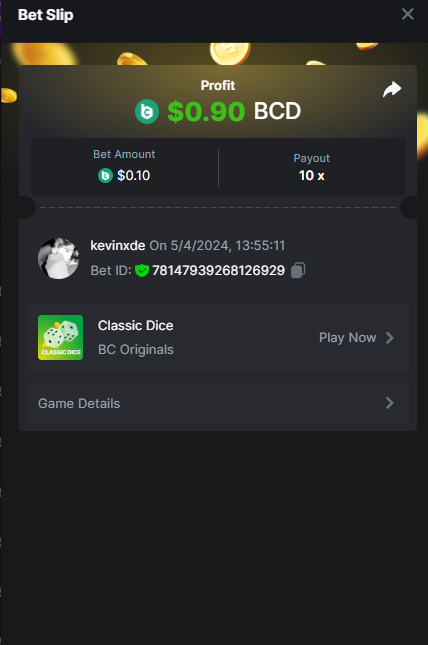Click the $0.90 profit amount

(206, 111)
